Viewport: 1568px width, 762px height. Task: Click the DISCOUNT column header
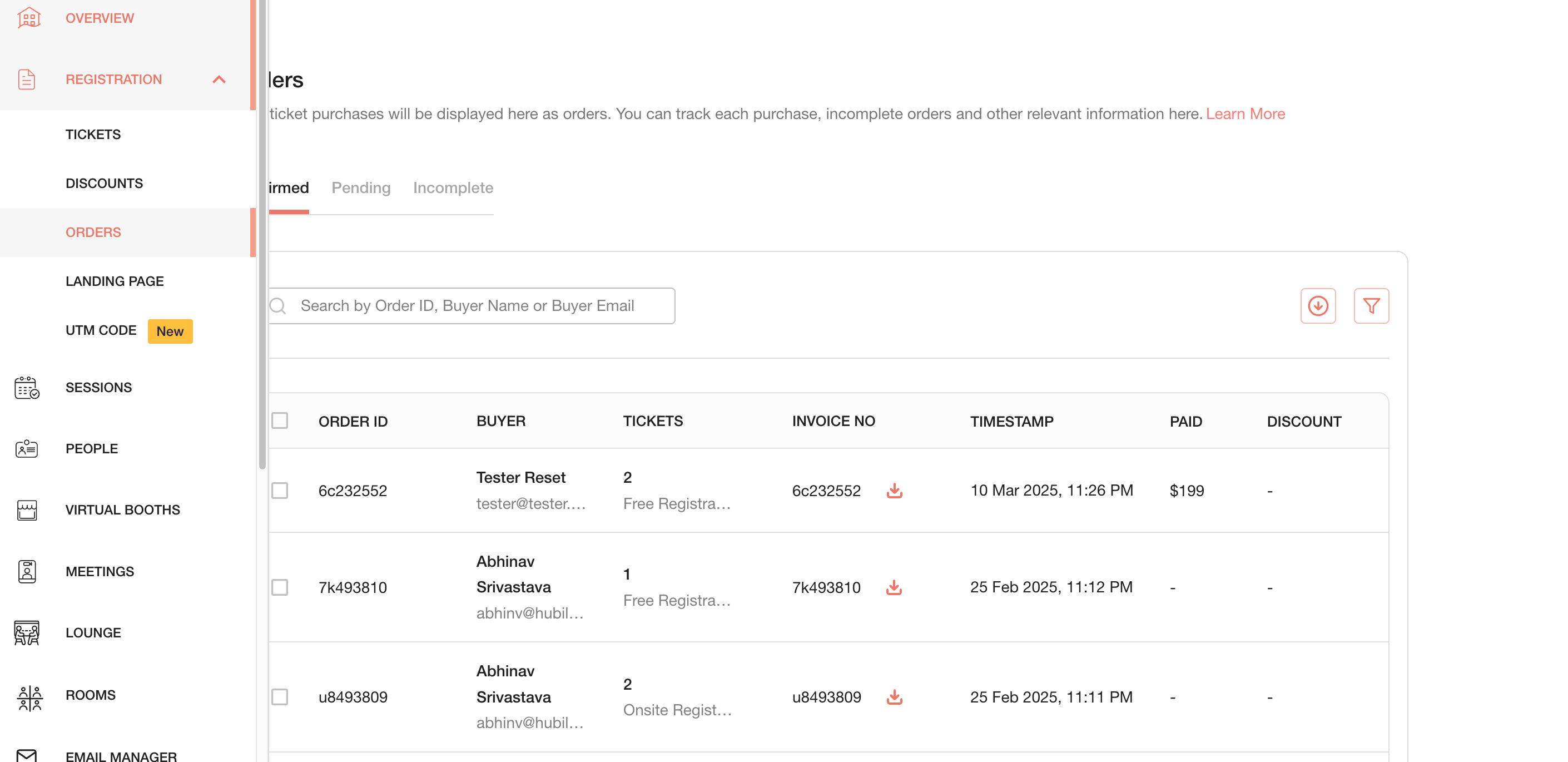pos(1304,422)
